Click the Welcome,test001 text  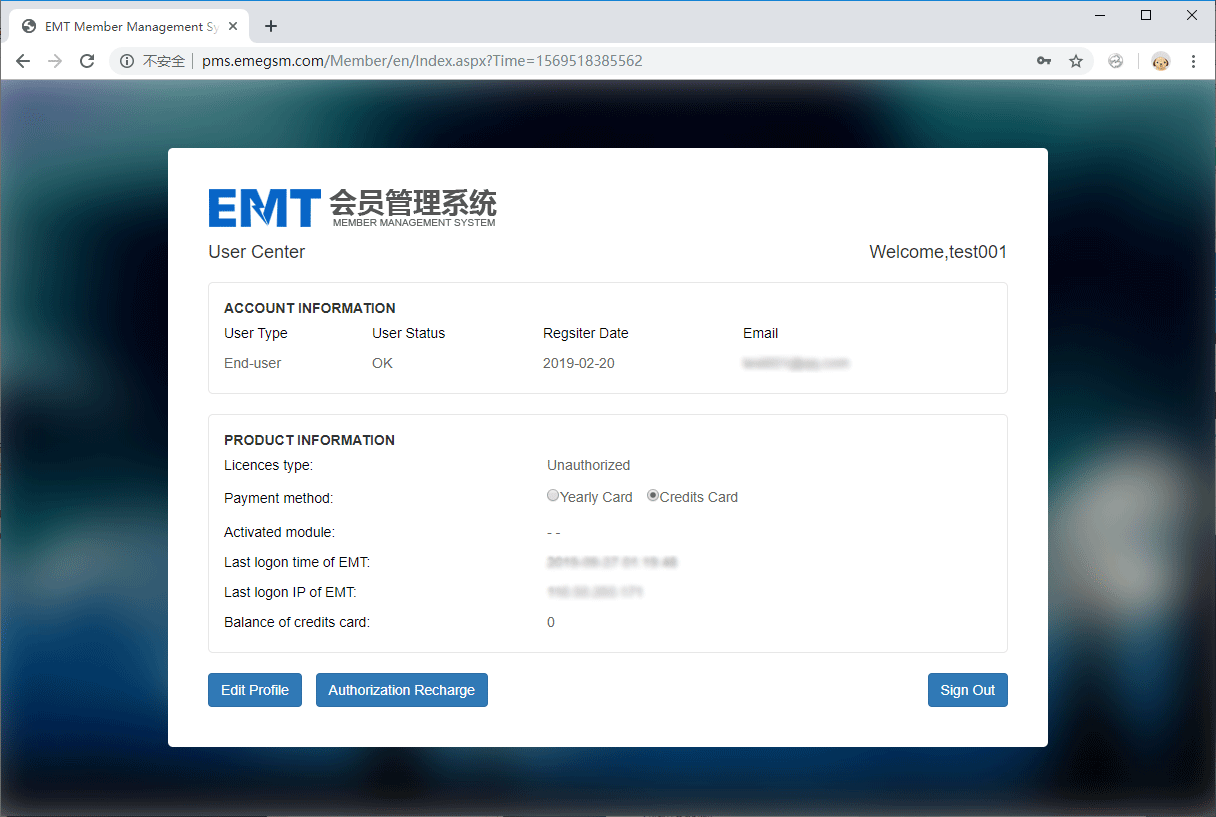coord(938,252)
